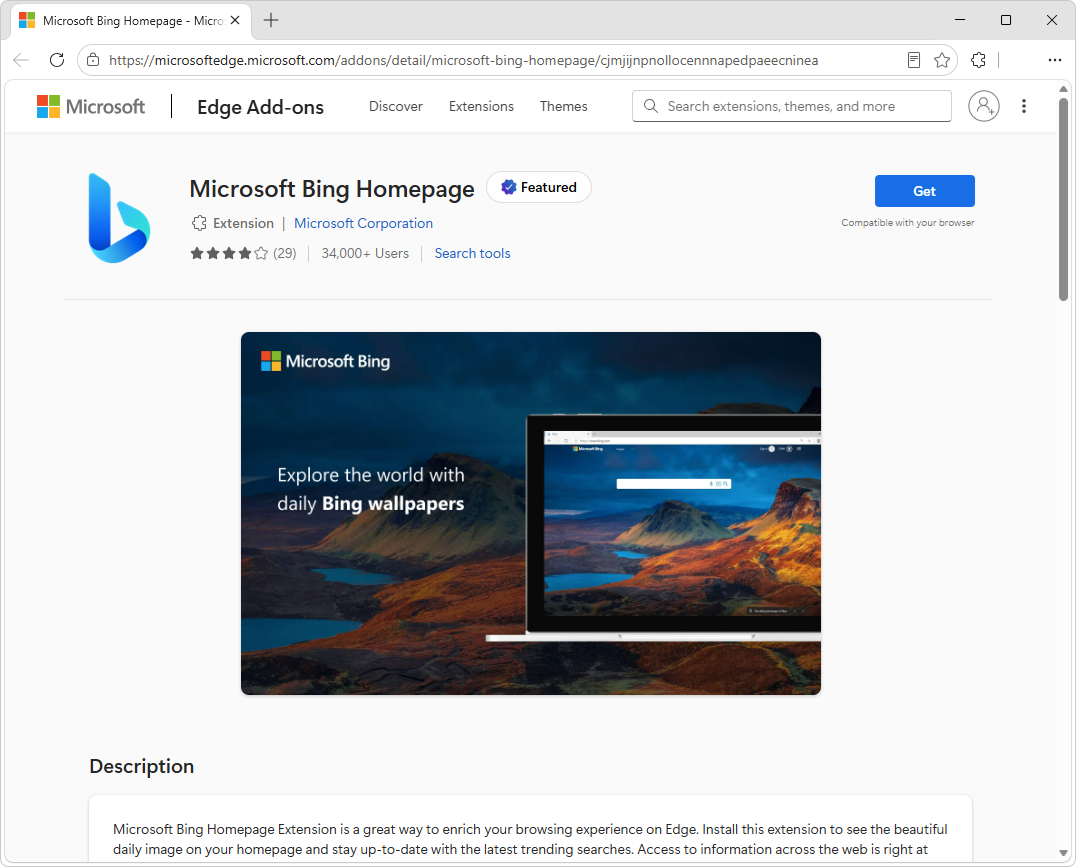Click 'Compatible with your browser' text

(x=907, y=222)
